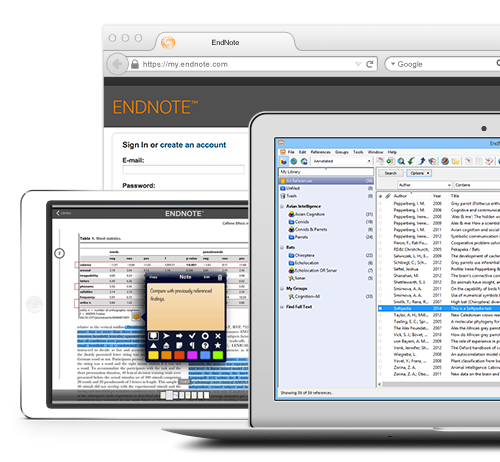The height and width of the screenshot is (462, 500).
Task: Reload the my.endnote.com page
Action: (x=369, y=64)
